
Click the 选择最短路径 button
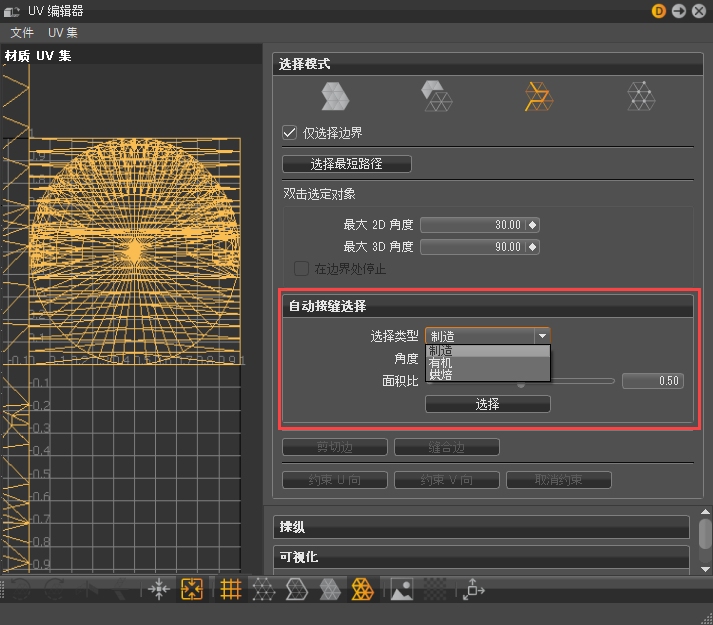pyautogui.click(x=346, y=164)
